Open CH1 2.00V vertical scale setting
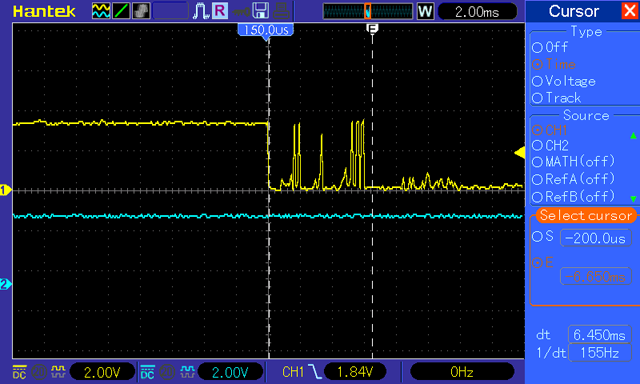Image resolution: width=640 pixels, height=384 pixels. [102, 372]
